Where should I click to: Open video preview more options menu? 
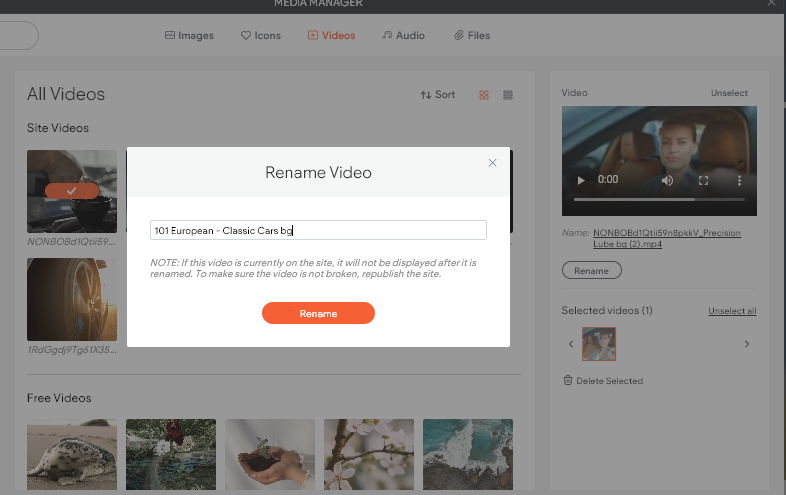(x=739, y=180)
